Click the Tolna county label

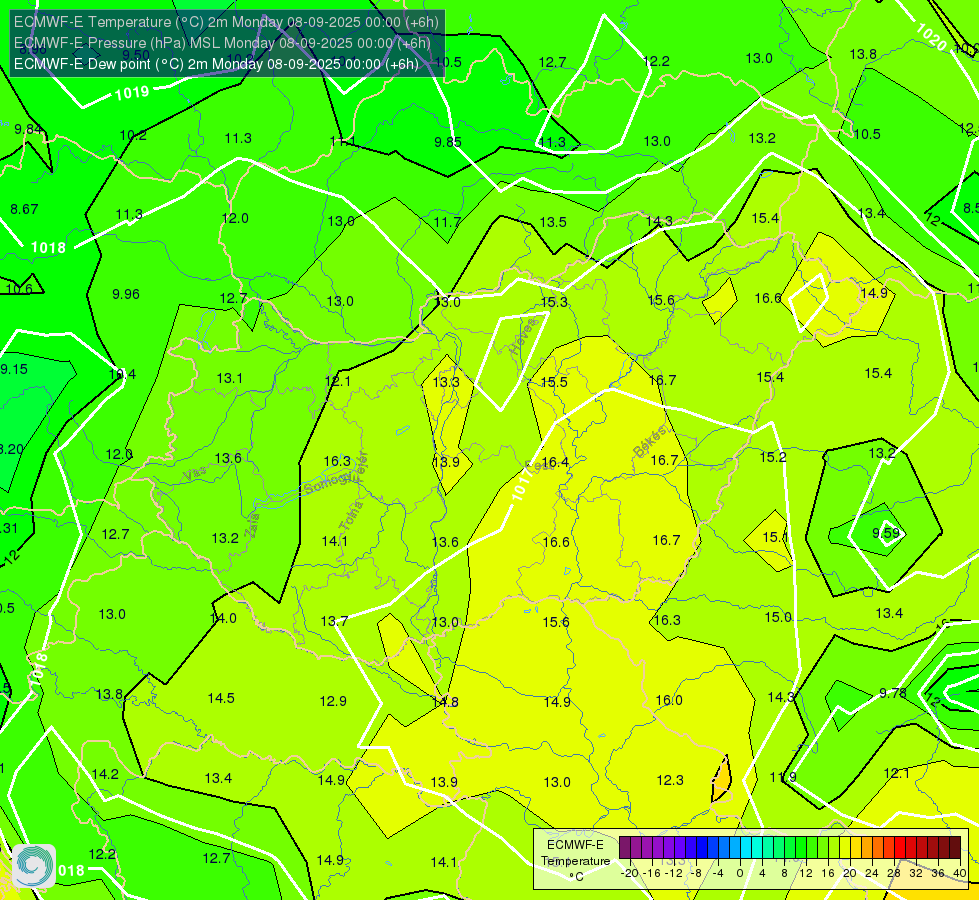(x=350, y=516)
